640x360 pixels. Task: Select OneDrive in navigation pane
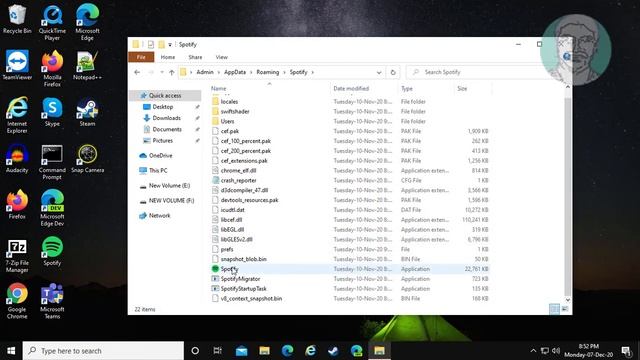pyautogui.click(x=160, y=156)
